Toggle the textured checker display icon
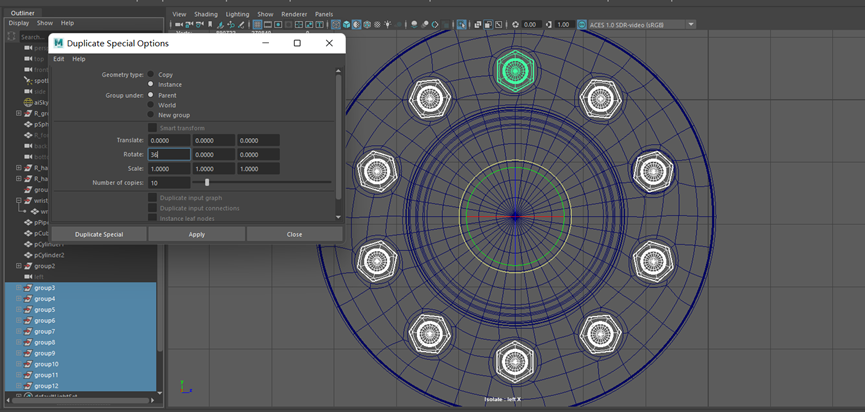 (x=377, y=24)
